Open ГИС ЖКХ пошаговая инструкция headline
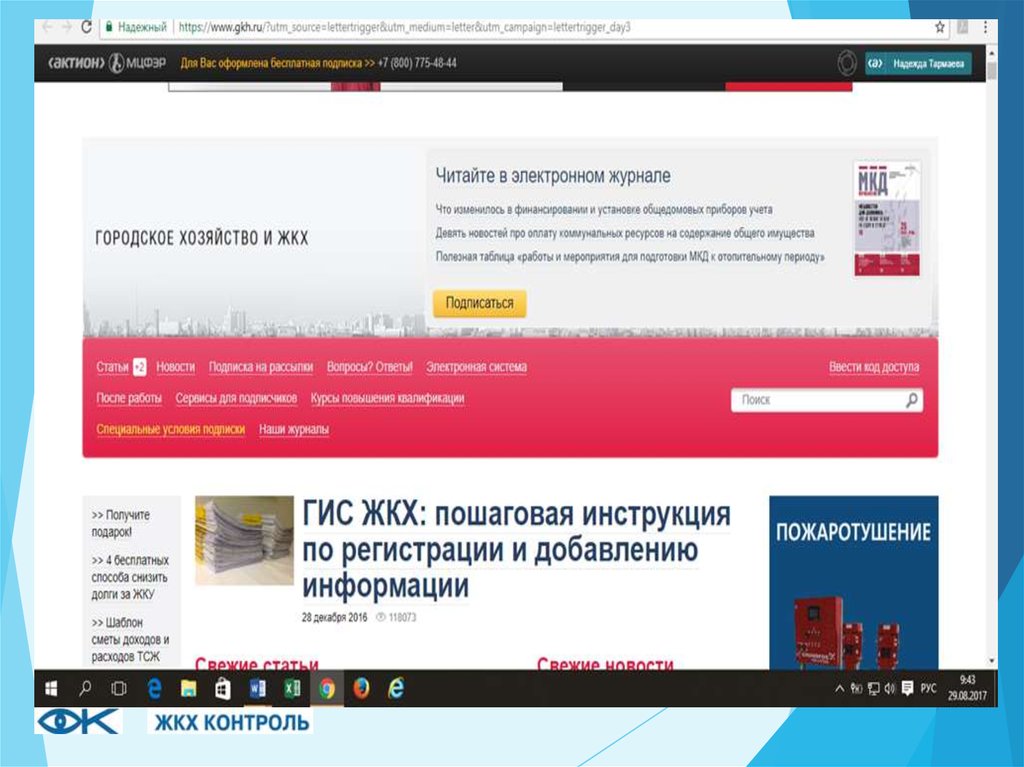 coord(516,550)
